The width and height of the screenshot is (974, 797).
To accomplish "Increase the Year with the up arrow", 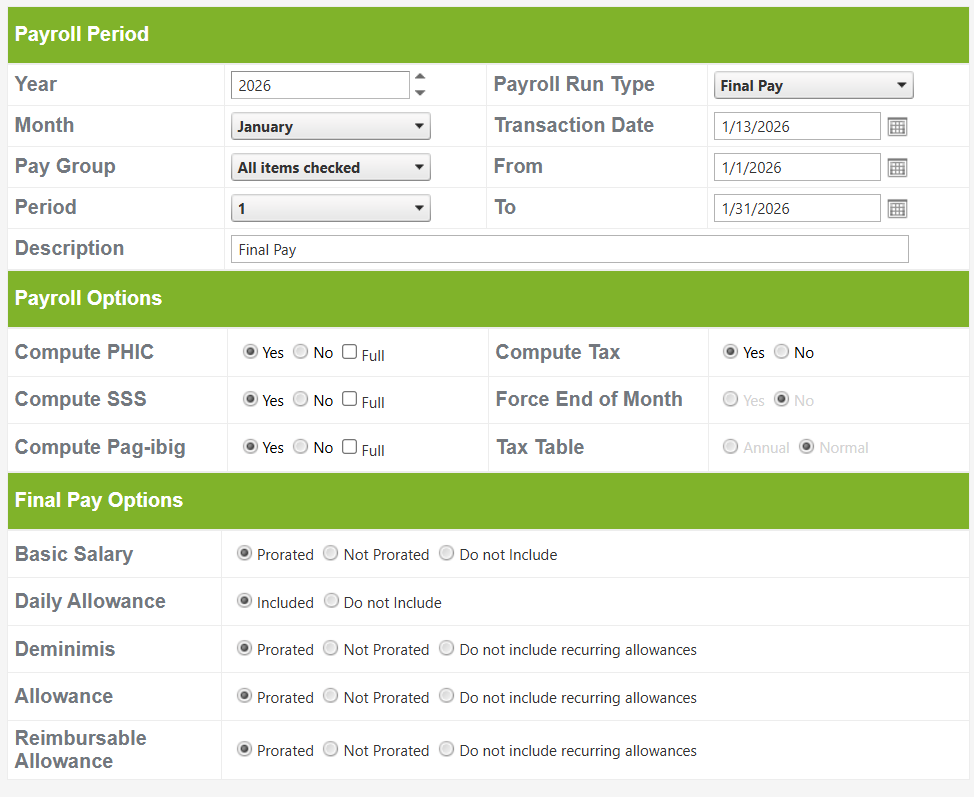I will tap(420, 77).
